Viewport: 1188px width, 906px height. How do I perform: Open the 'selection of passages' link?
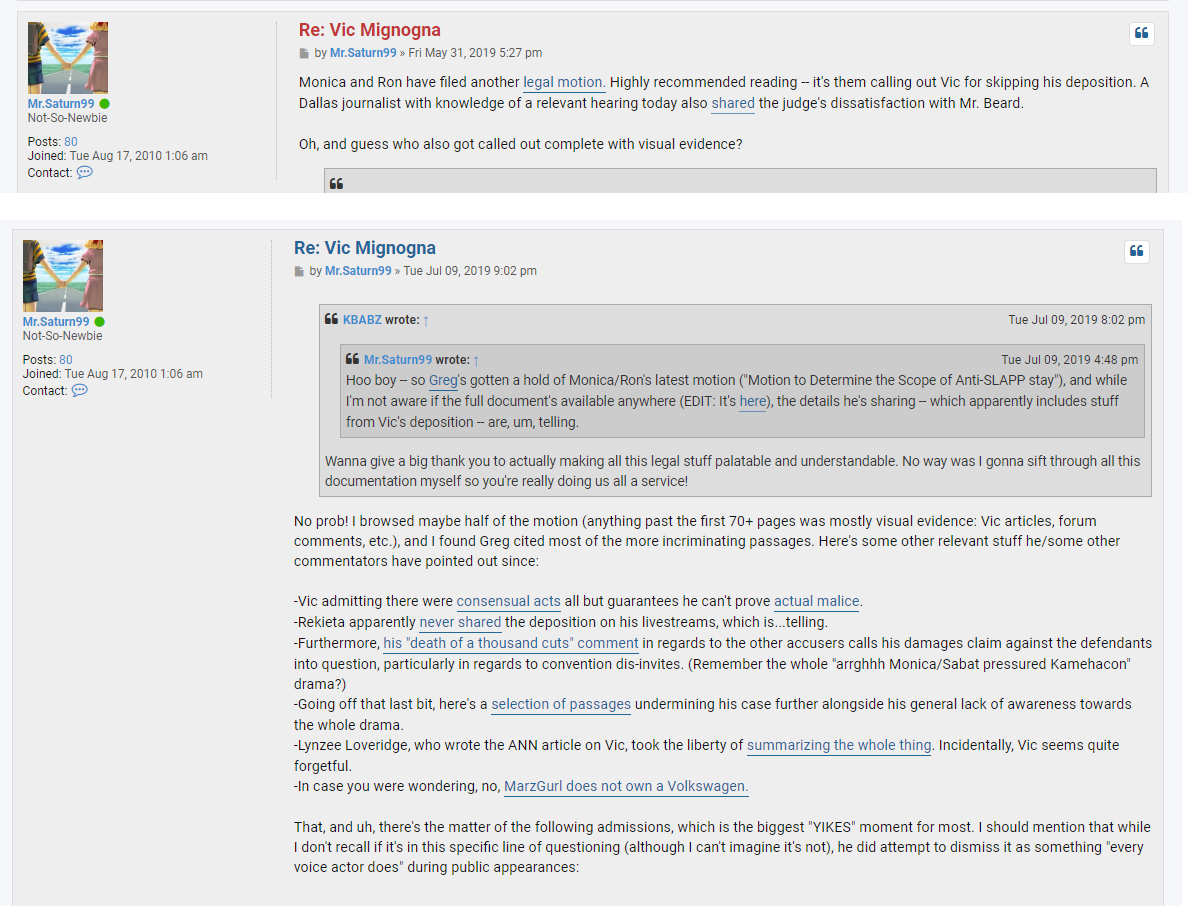point(561,704)
